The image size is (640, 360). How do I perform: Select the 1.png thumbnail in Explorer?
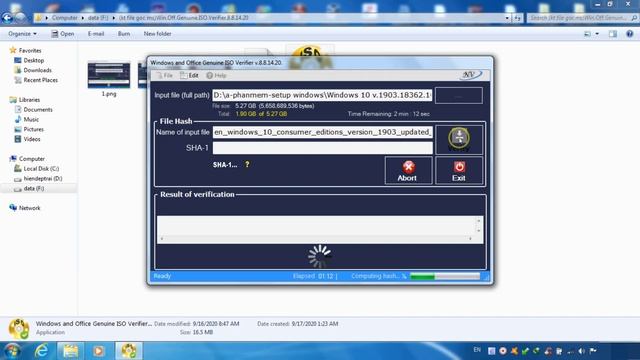[109, 75]
